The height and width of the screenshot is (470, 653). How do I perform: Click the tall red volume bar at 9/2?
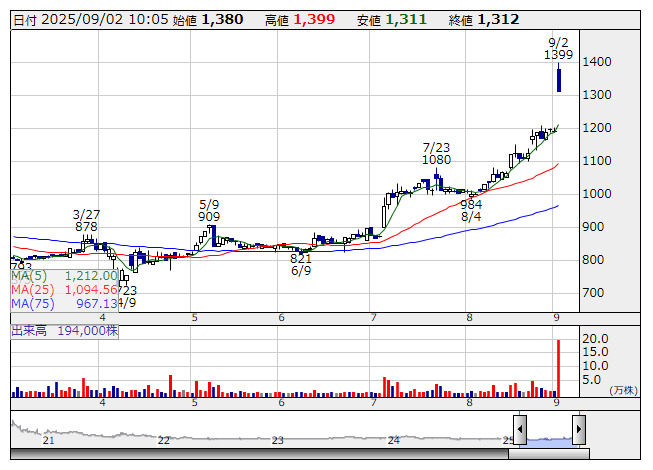click(x=558, y=368)
